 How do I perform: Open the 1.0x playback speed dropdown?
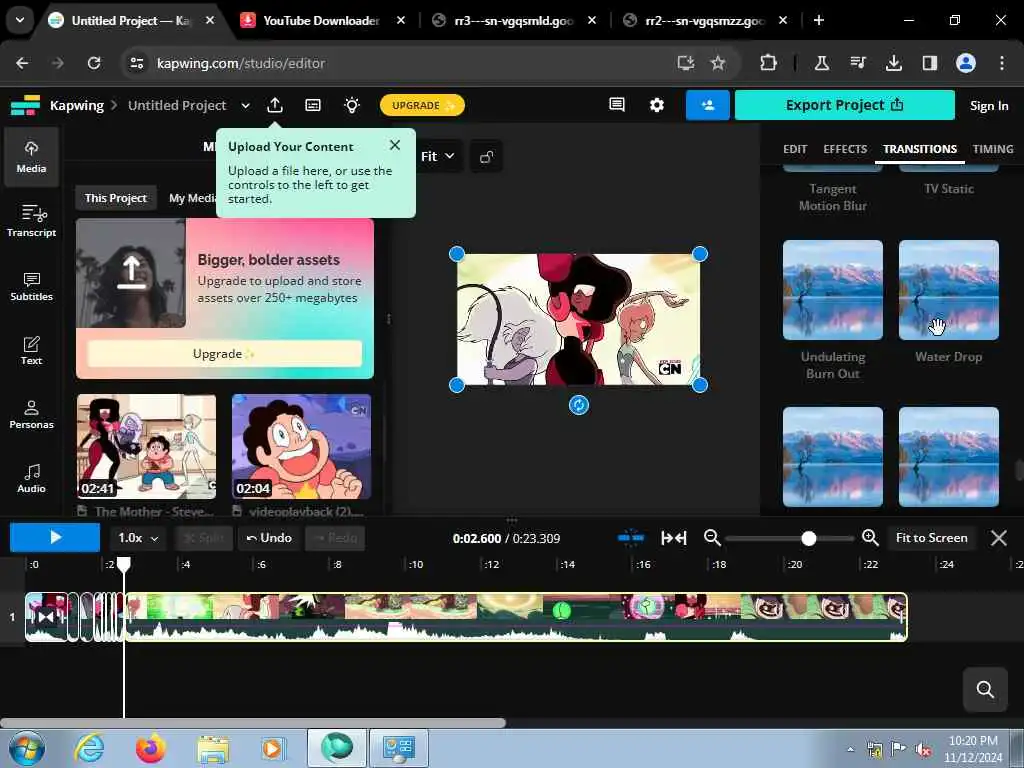pyautogui.click(x=138, y=538)
